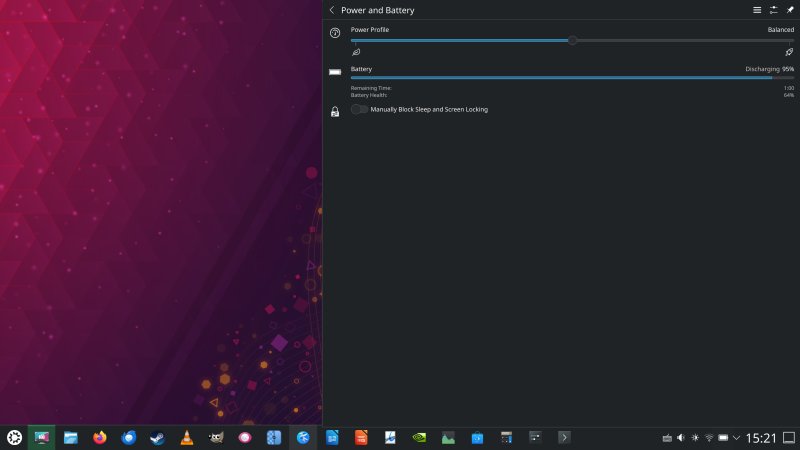Pin the Power and Battery popup open
The image size is (800, 450).
[x=790, y=10]
